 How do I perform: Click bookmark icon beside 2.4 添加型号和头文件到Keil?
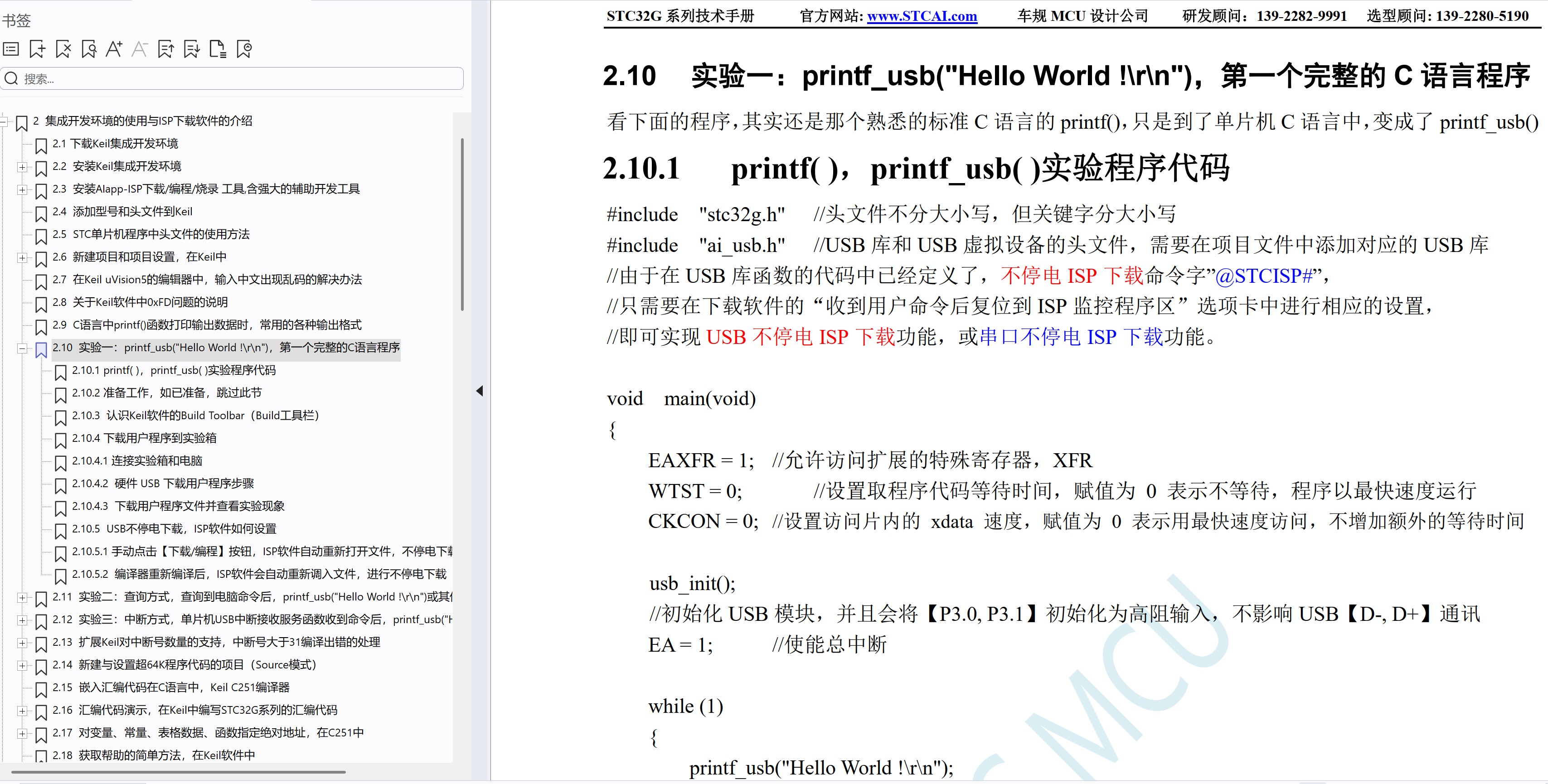coord(41,214)
